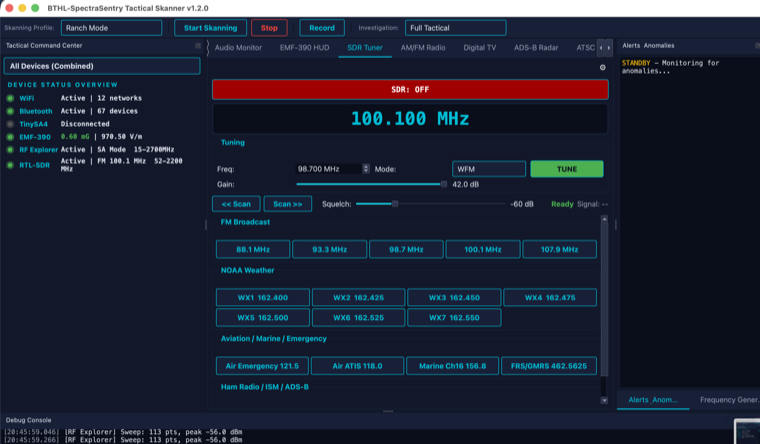Image resolution: width=760 pixels, height=444 pixels.
Task: Tune to 107.9 MHz FM preset
Action: click(559, 249)
